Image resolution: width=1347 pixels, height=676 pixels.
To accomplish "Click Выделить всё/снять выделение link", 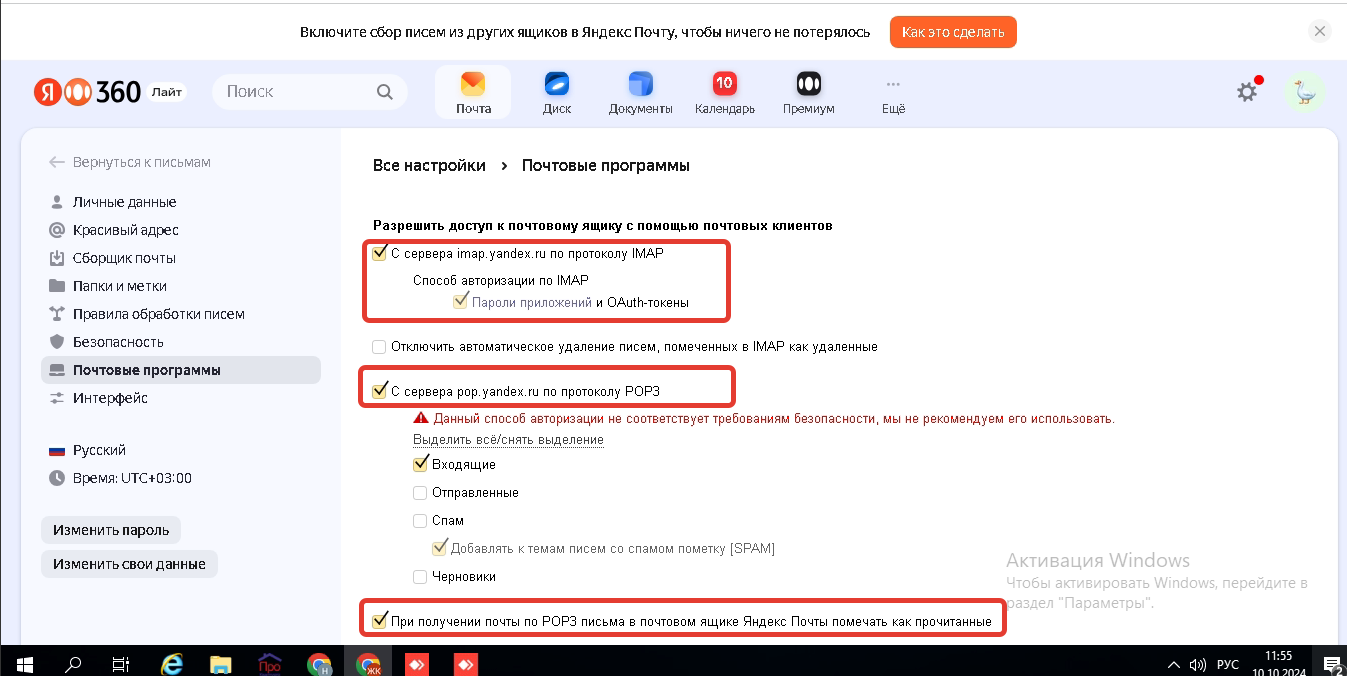I will 508,440.
